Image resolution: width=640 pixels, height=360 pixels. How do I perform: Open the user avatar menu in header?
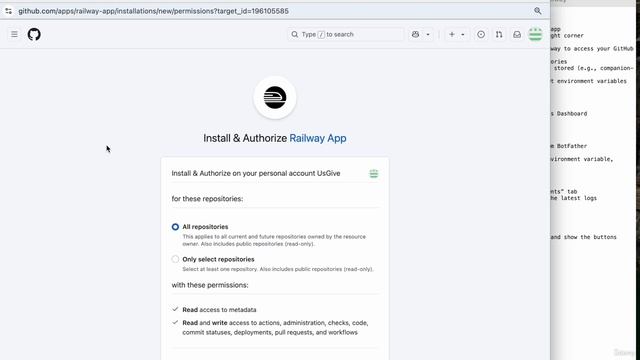pyautogui.click(x=535, y=34)
